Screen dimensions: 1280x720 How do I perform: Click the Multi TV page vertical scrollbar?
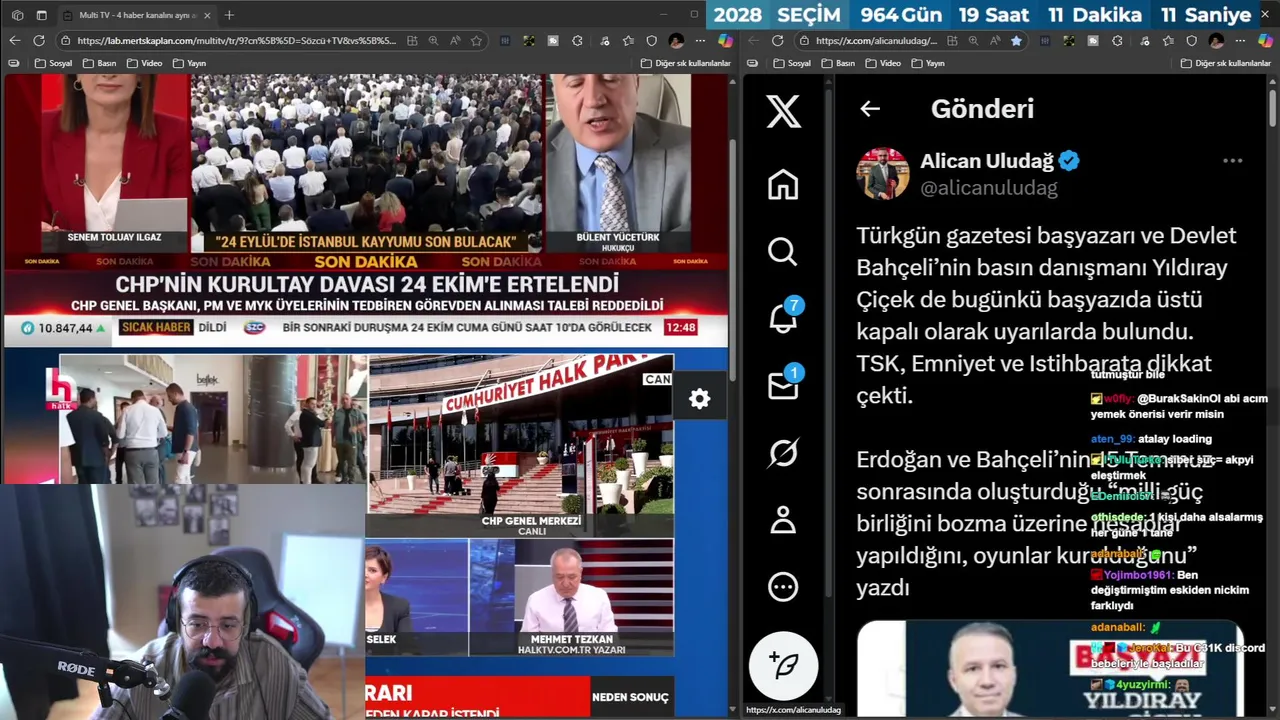pyautogui.click(x=734, y=260)
